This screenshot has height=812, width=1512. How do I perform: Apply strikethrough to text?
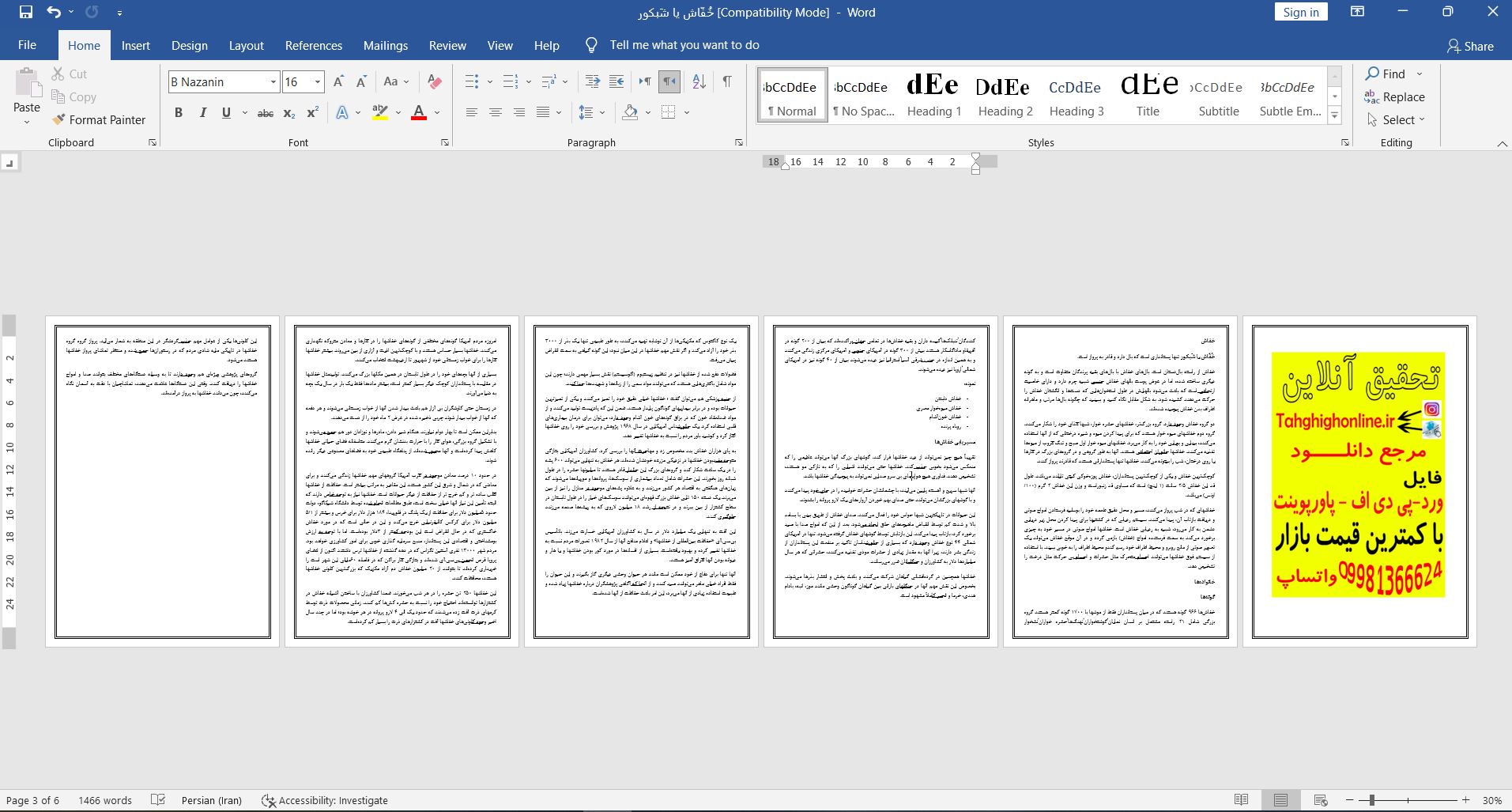(266, 113)
